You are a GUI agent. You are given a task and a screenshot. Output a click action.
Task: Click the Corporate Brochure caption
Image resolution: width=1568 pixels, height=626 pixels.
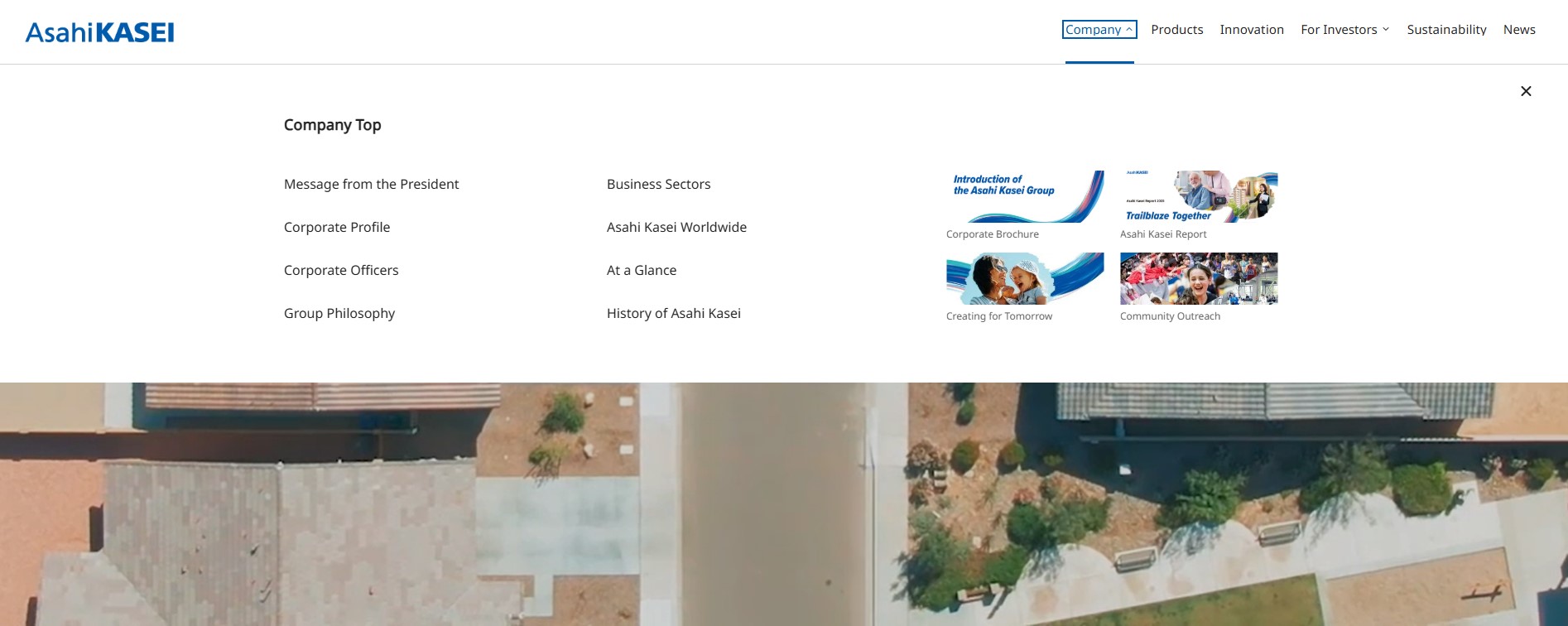[x=993, y=234]
